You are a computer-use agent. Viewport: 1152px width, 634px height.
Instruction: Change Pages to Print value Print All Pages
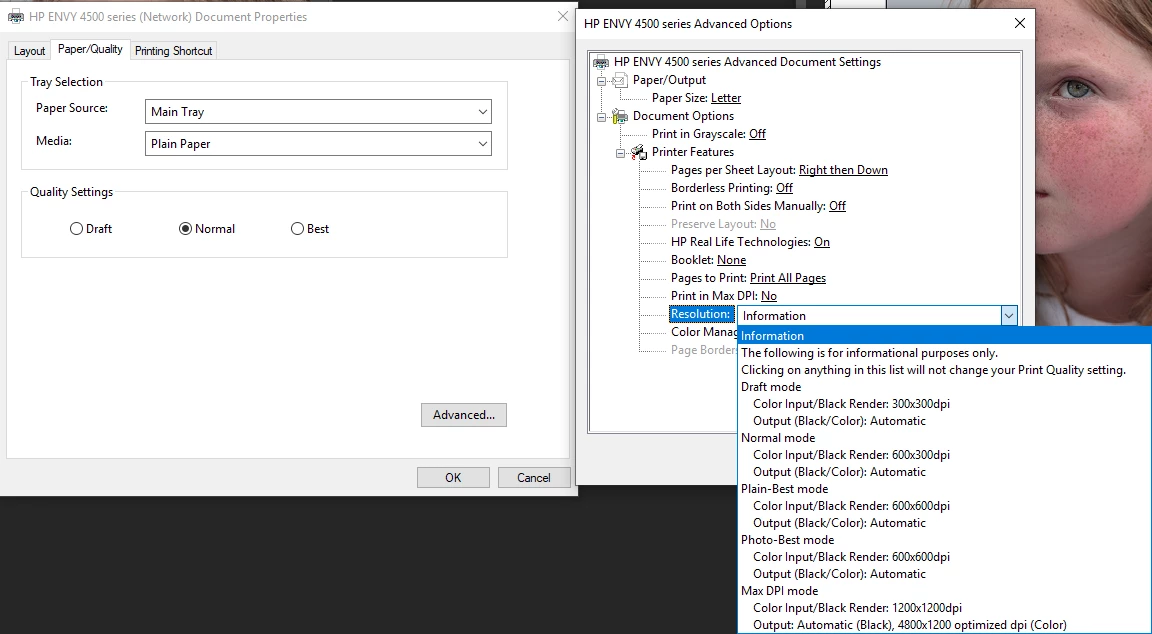(x=788, y=278)
